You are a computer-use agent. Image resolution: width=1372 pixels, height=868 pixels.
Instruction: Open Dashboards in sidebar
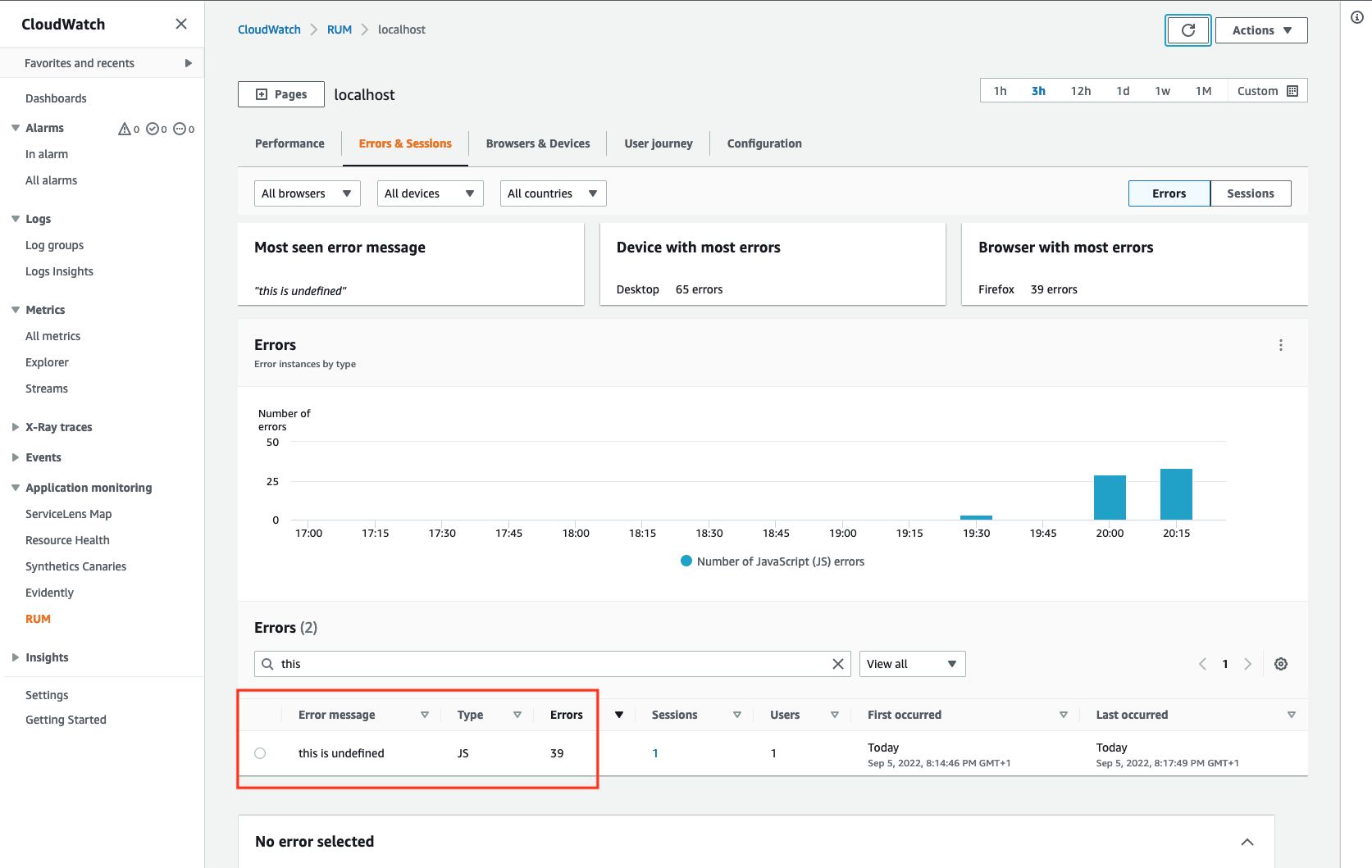[56, 98]
